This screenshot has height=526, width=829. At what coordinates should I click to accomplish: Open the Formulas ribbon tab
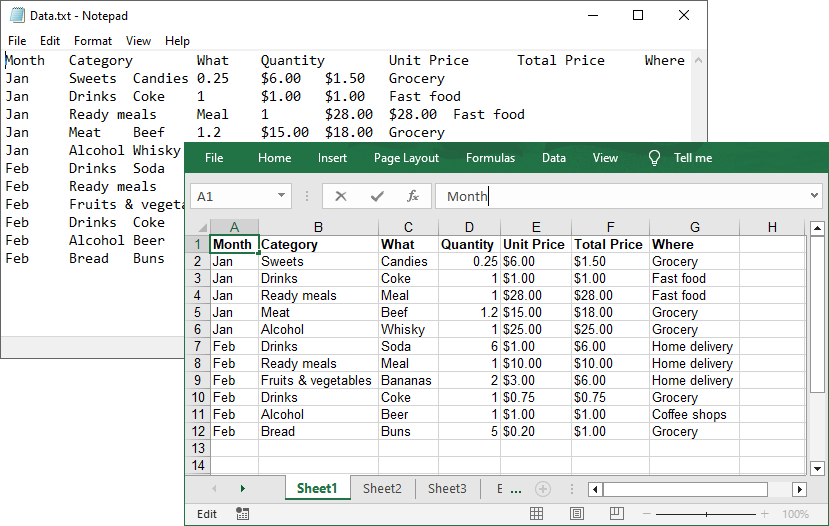[x=490, y=158]
